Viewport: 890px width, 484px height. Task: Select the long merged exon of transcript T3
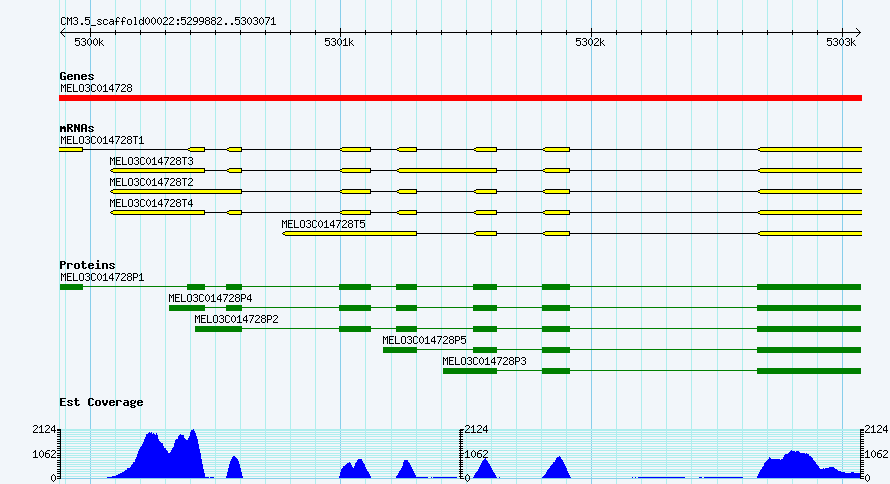coord(447,170)
